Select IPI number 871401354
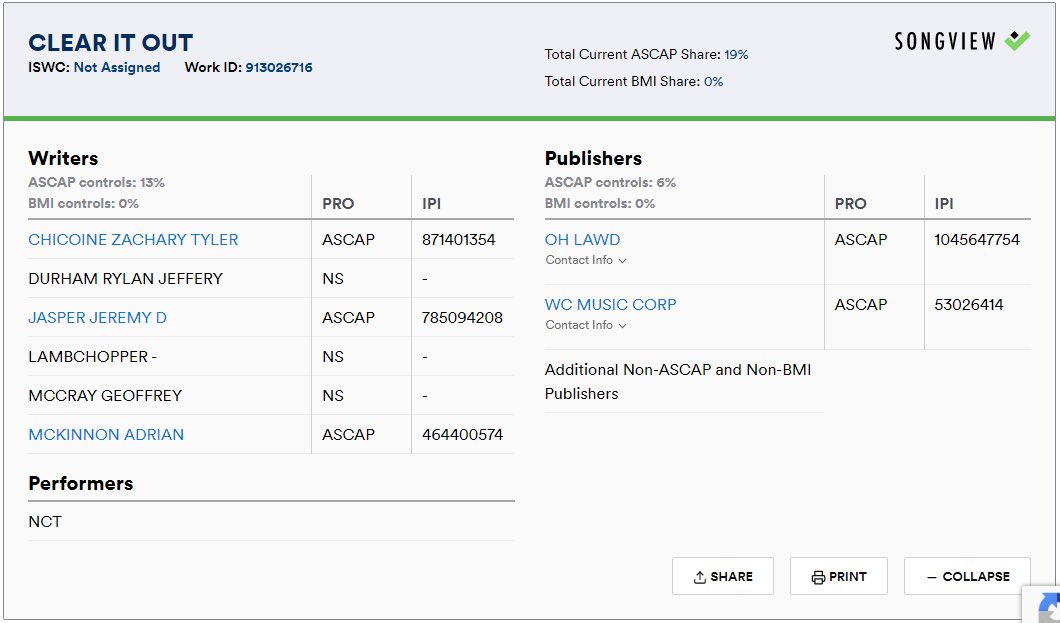The height and width of the screenshot is (623, 1060). 458,240
